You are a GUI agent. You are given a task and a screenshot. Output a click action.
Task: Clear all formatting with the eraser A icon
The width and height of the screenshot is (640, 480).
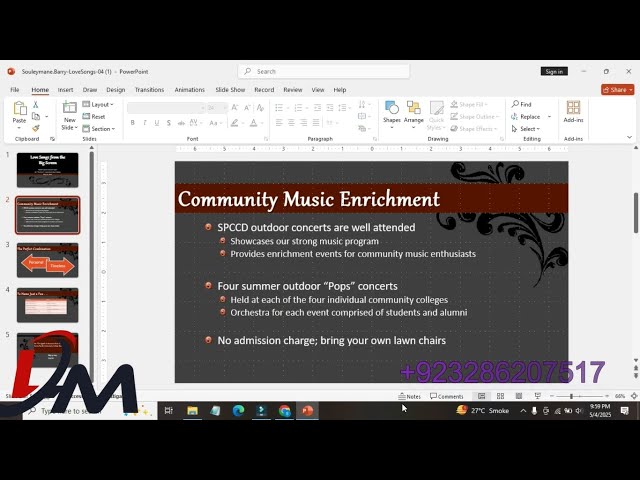pos(260,108)
